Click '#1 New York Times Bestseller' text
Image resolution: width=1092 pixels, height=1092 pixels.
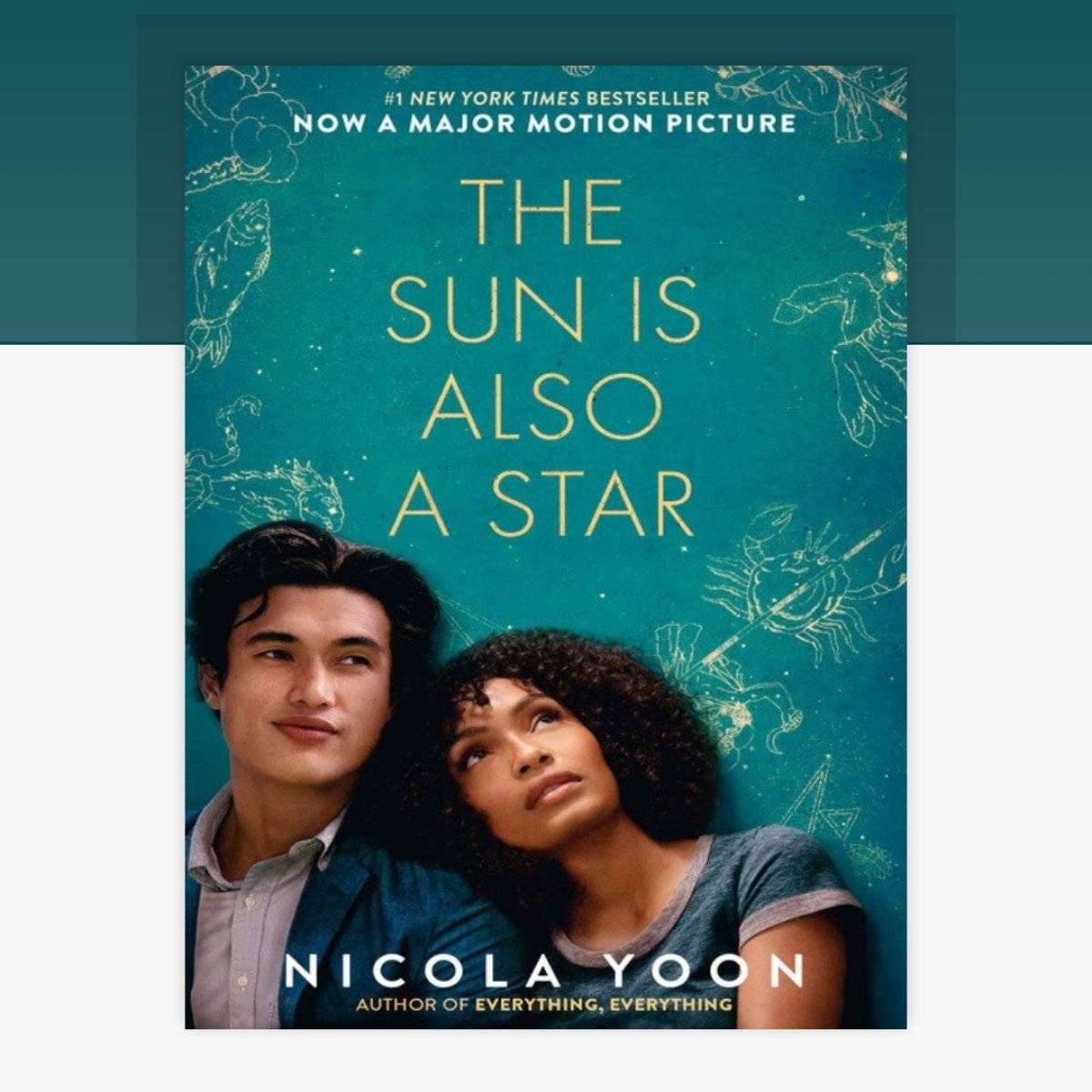pyautogui.click(x=545, y=97)
